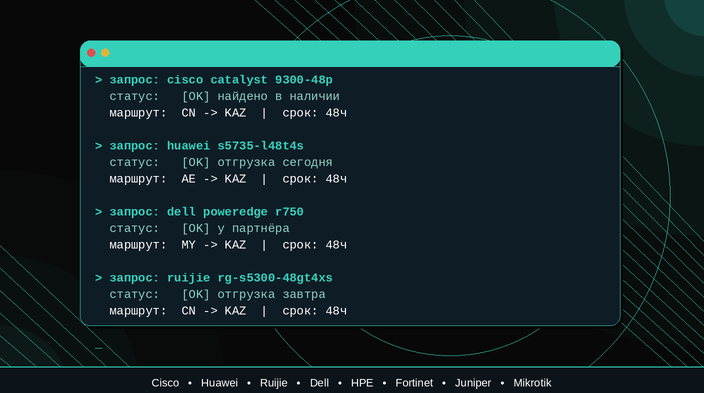Click the Huawei brand in the bottom bar
This screenshot has width=704, height=393.
(219, 383)
